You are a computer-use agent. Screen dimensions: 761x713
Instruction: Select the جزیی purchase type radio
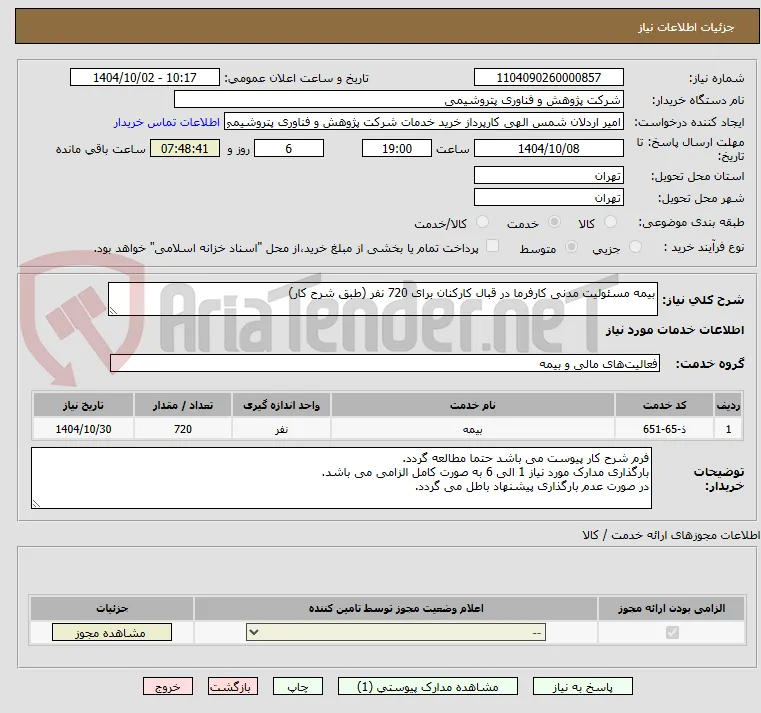[x=635, y=247]
